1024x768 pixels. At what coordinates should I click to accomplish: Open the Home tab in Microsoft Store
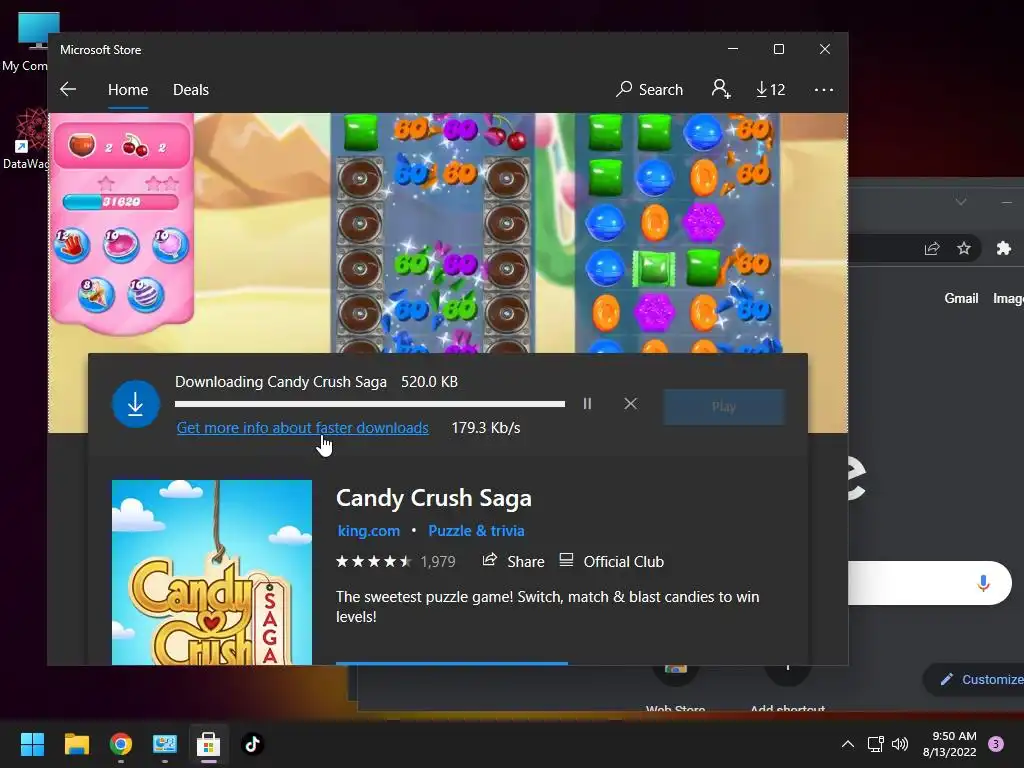point(128,89)
